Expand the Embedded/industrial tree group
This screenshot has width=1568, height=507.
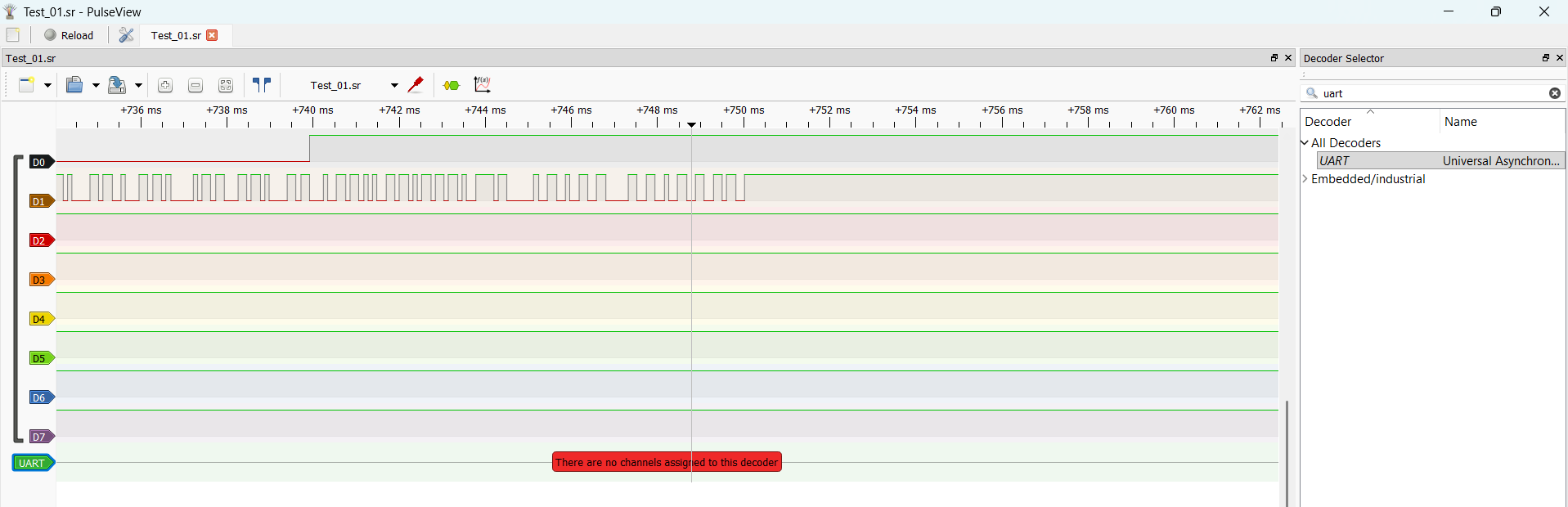coord(1305,179)
